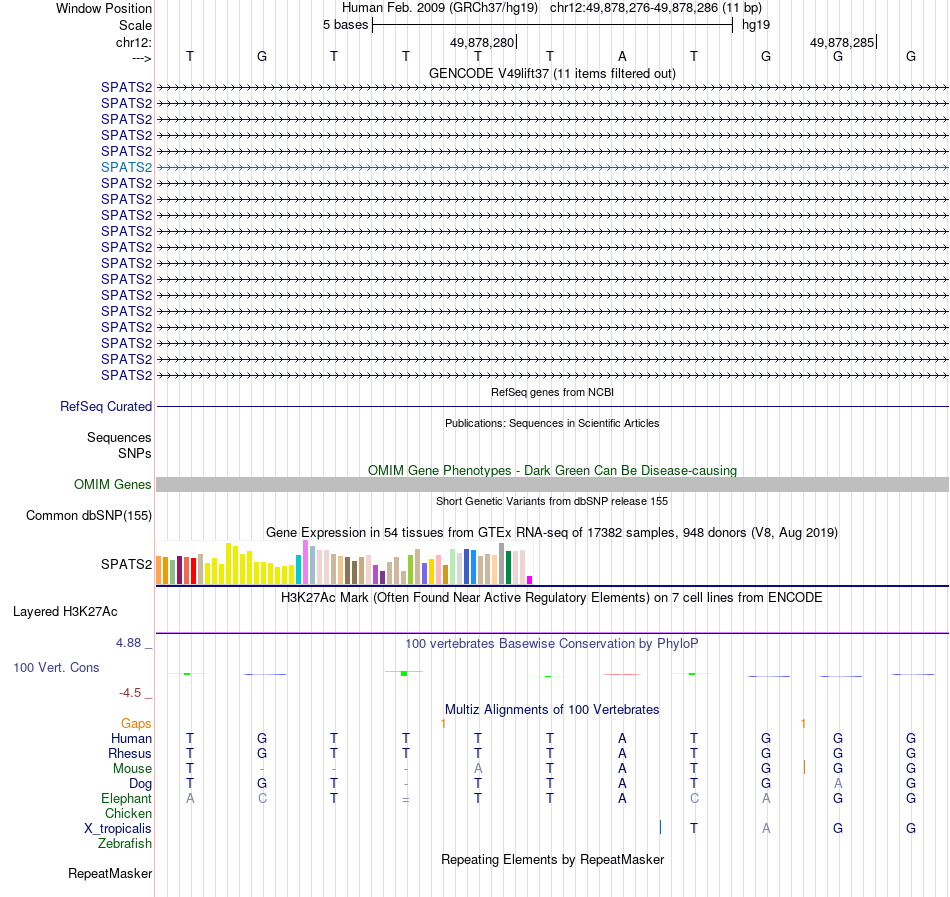Image resolution: width=950 pixels, height=897 pixels.
Task: Click the T base in the X_tropicalis row
Action: (x=694, y=828)
